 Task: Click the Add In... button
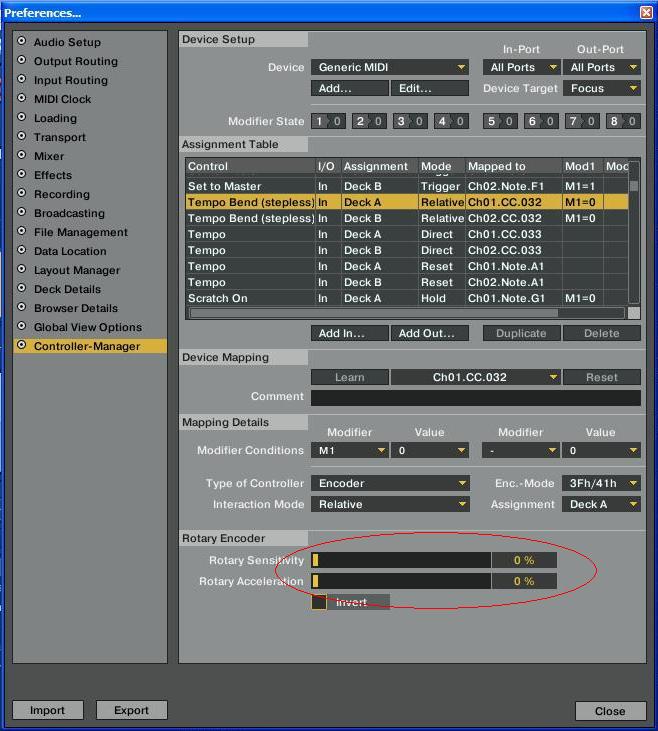click(350, 333)
